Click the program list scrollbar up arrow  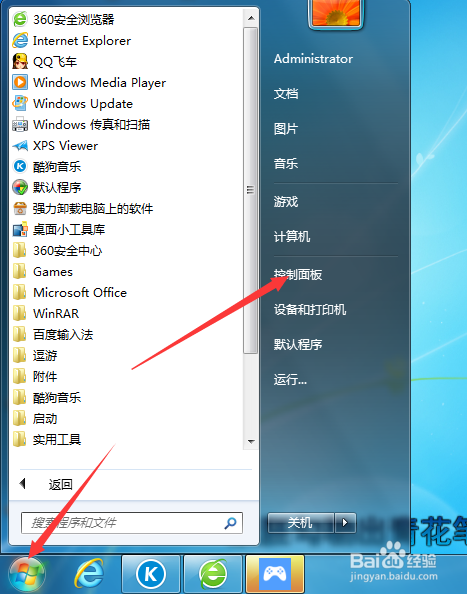(x=251, y=18)
